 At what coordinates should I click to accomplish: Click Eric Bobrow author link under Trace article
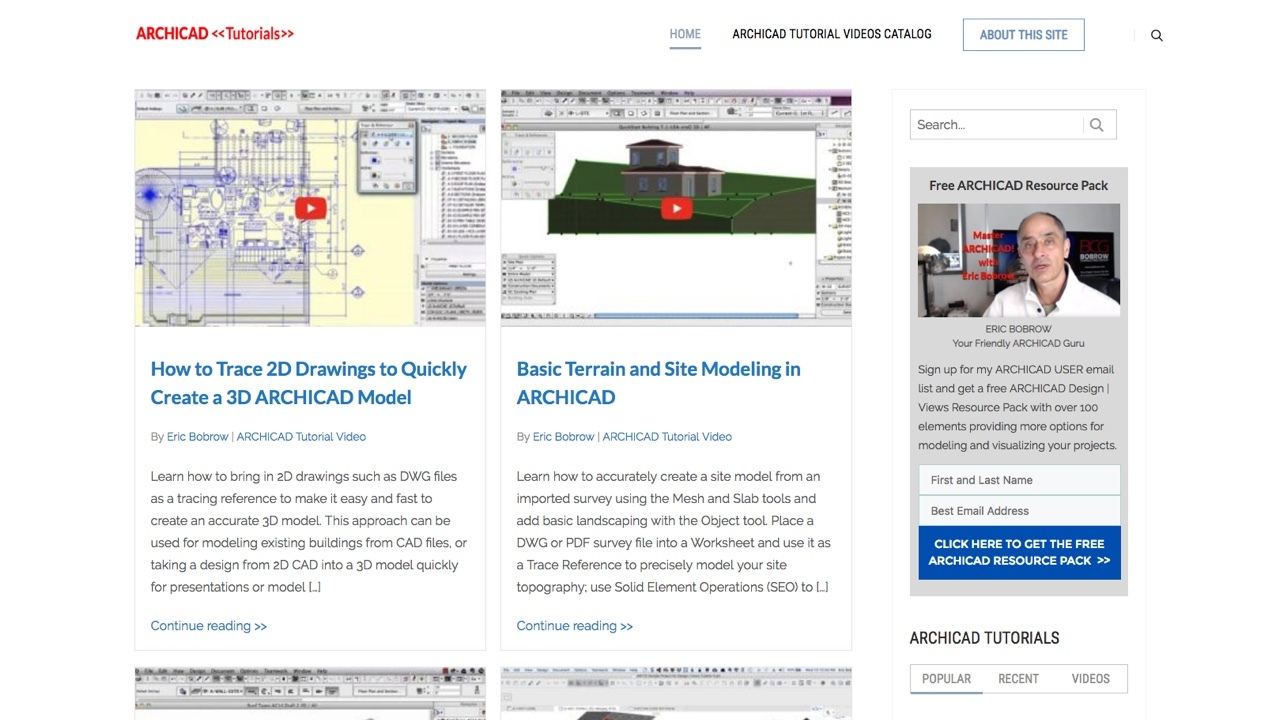click(x=198, y=437)
